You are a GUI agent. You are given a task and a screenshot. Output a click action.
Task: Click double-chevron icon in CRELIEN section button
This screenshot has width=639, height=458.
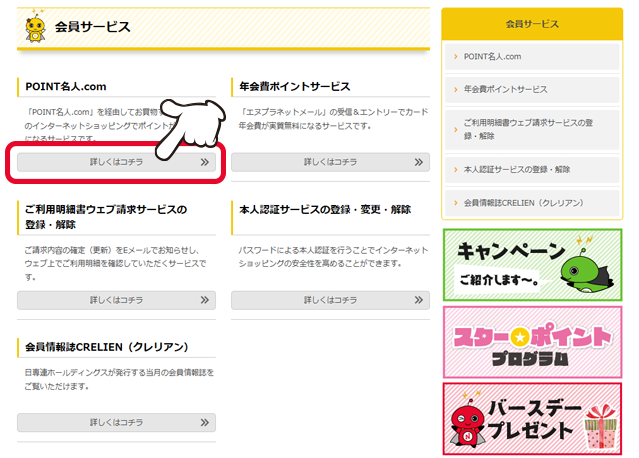(x=205, y=423)
